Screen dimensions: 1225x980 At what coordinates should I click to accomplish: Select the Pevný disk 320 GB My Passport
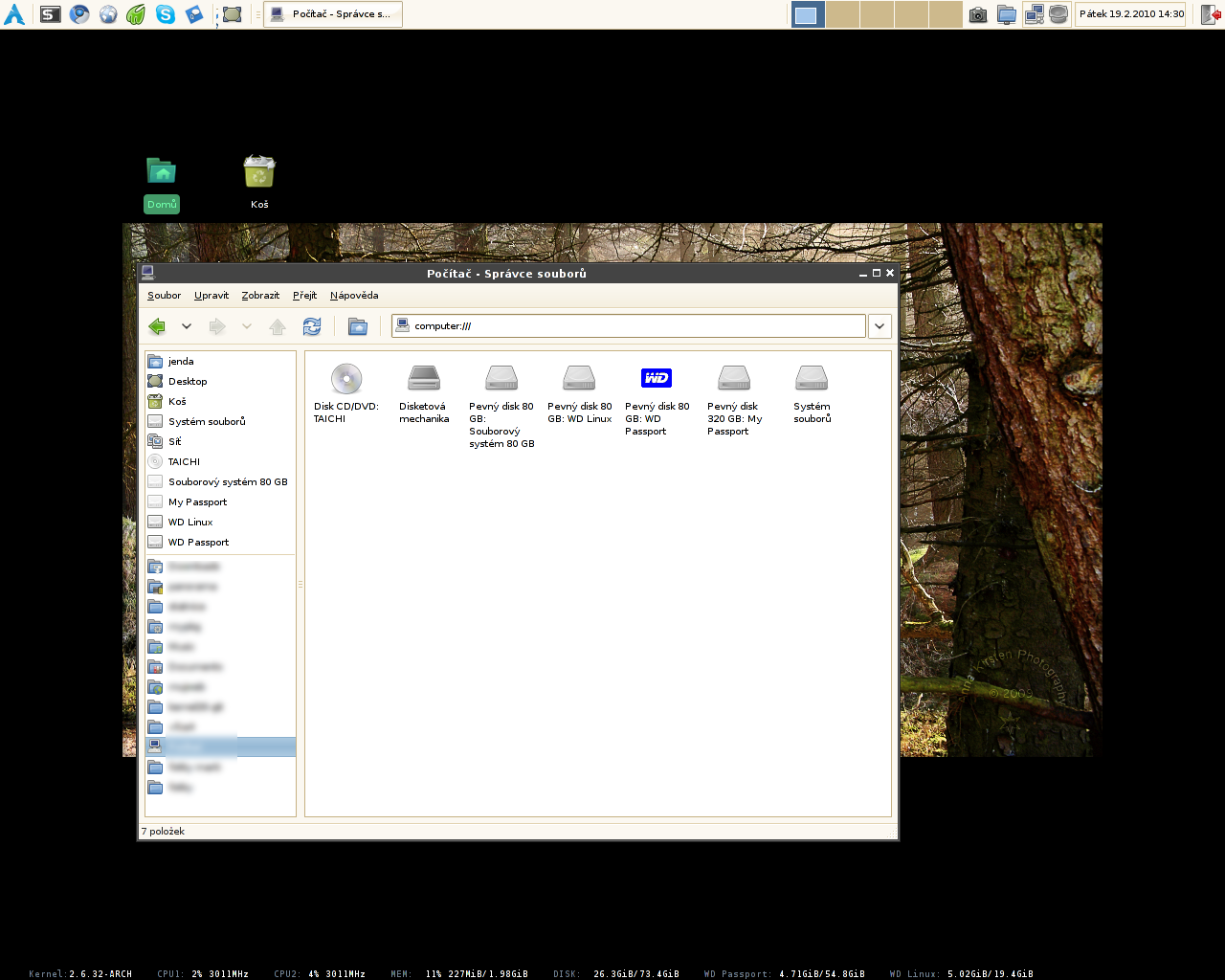(734, 379)
